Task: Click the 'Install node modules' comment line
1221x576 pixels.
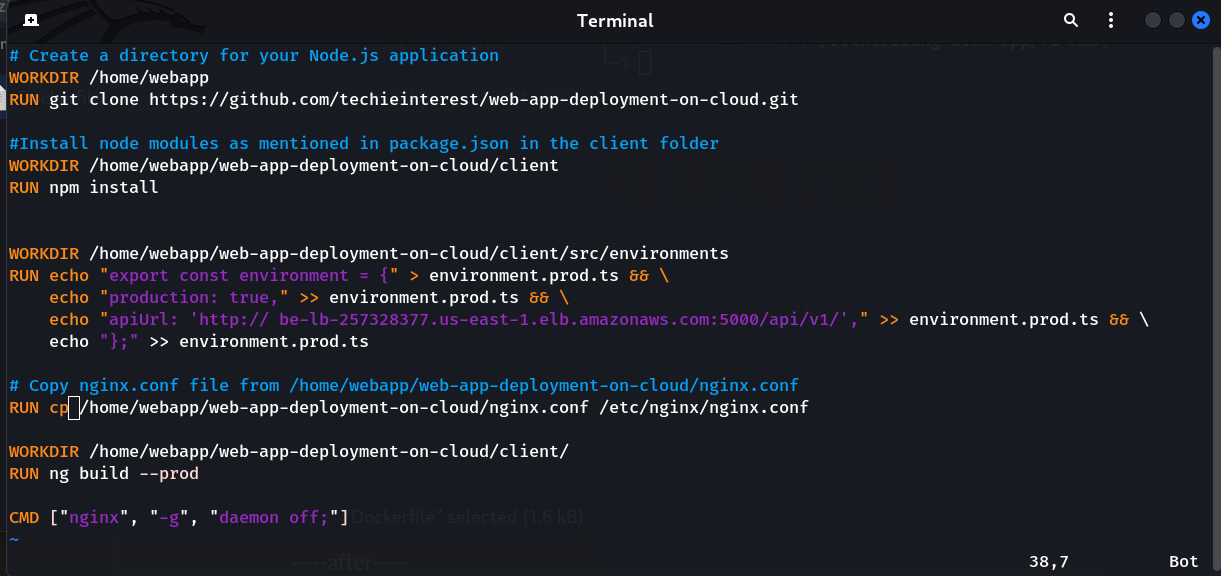Action: click(x=364, y=143)
